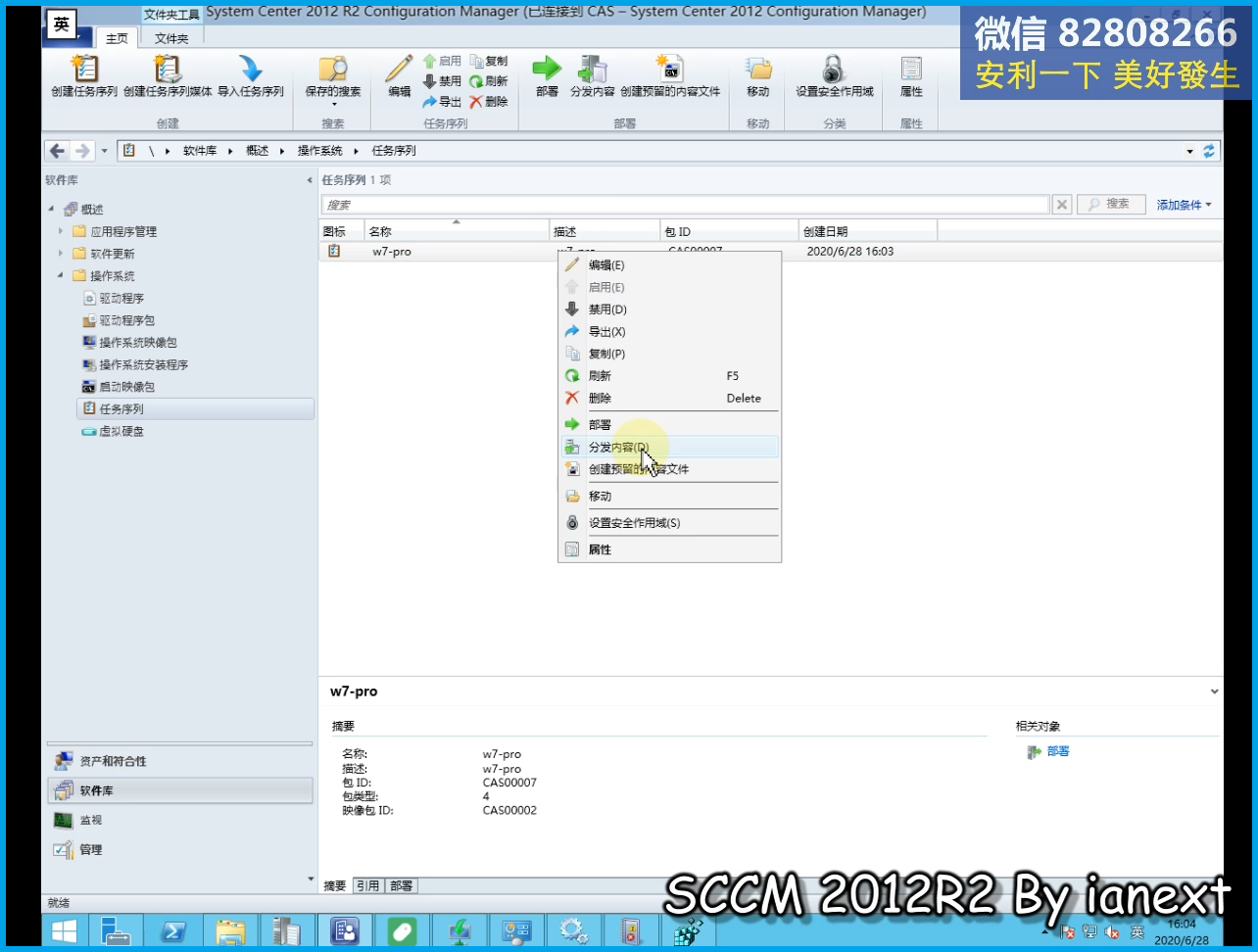This screenshot has width=1258, height=952.
Task: Click the ribbon Edit (编辑) pencil icon
Action: tap(399, 77)
